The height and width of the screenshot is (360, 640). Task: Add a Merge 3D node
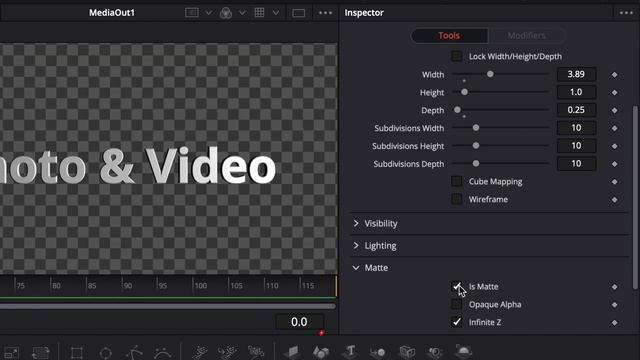tap(378, 352)
